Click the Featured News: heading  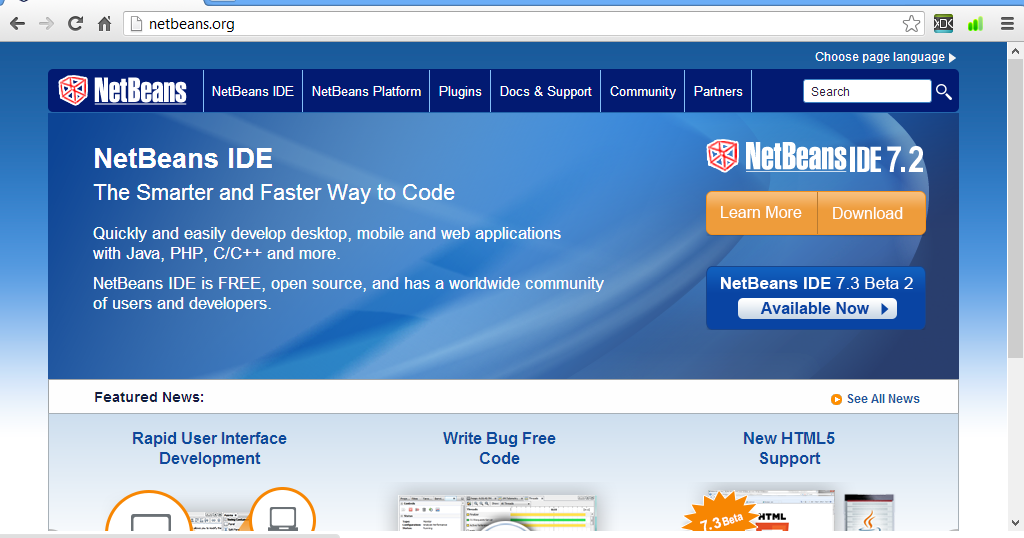pos(149,397)
